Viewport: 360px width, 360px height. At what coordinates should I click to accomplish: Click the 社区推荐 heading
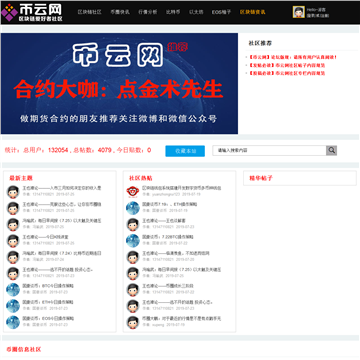pos(260,43)
